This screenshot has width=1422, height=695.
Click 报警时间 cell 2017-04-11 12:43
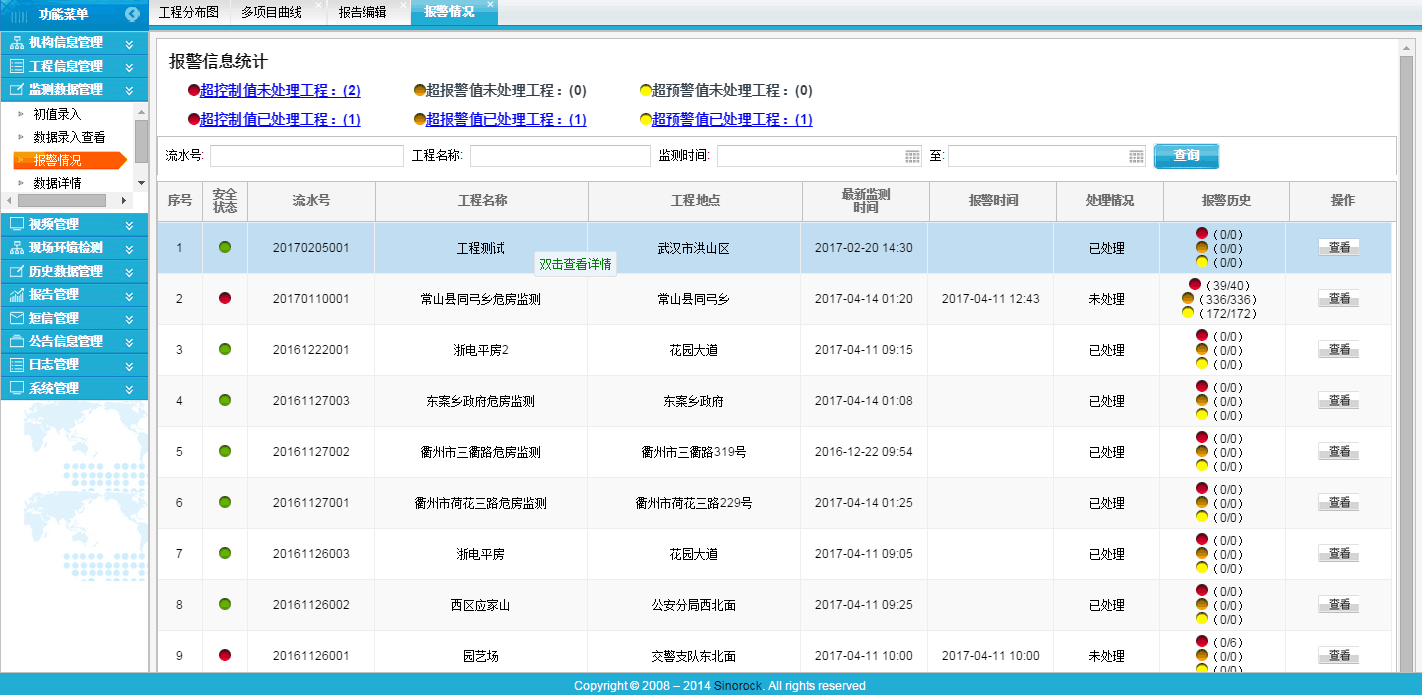pyautogui.click(x=990, y=299)
